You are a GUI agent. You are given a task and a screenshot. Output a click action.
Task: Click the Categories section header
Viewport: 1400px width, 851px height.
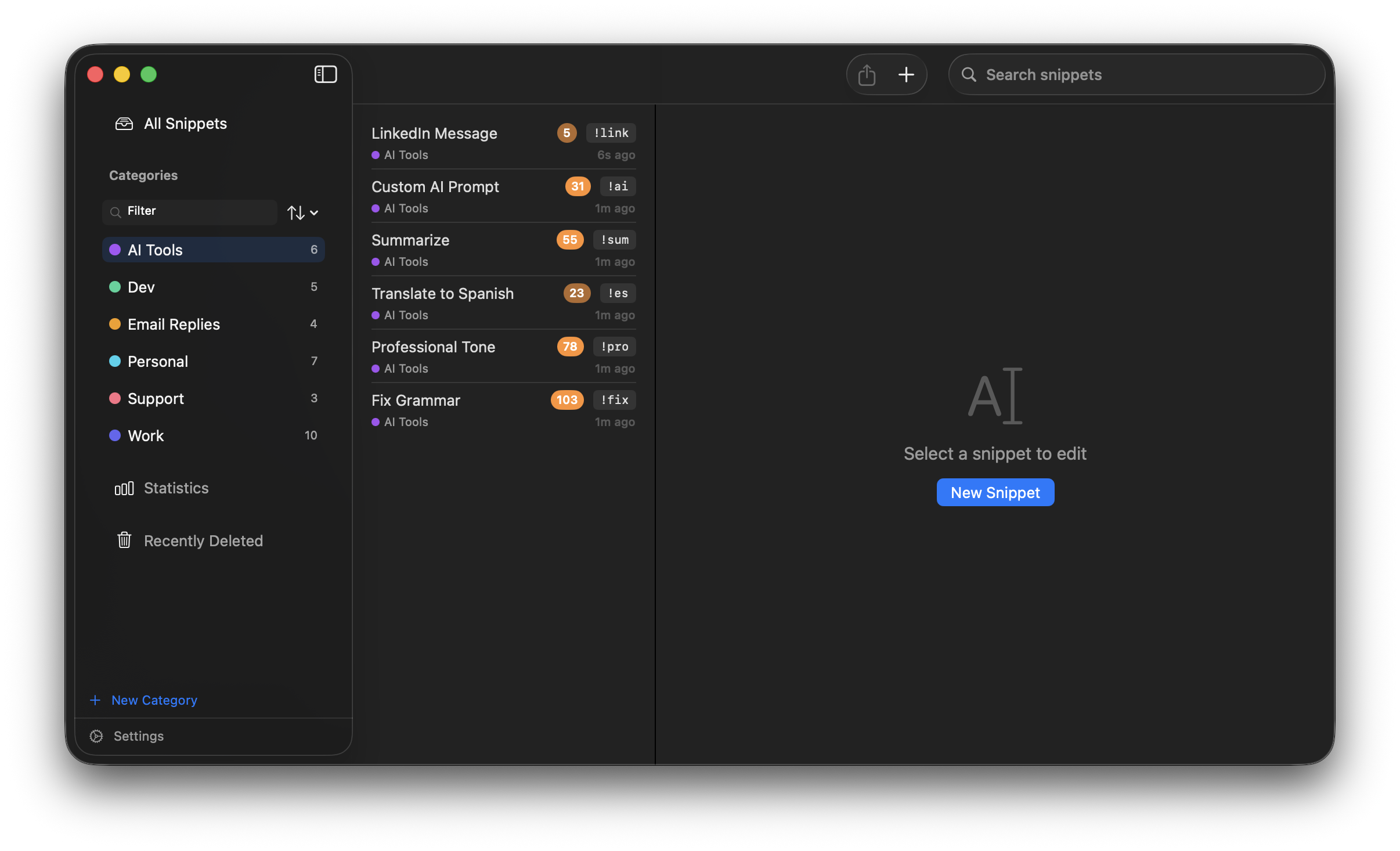coord(143,175)
